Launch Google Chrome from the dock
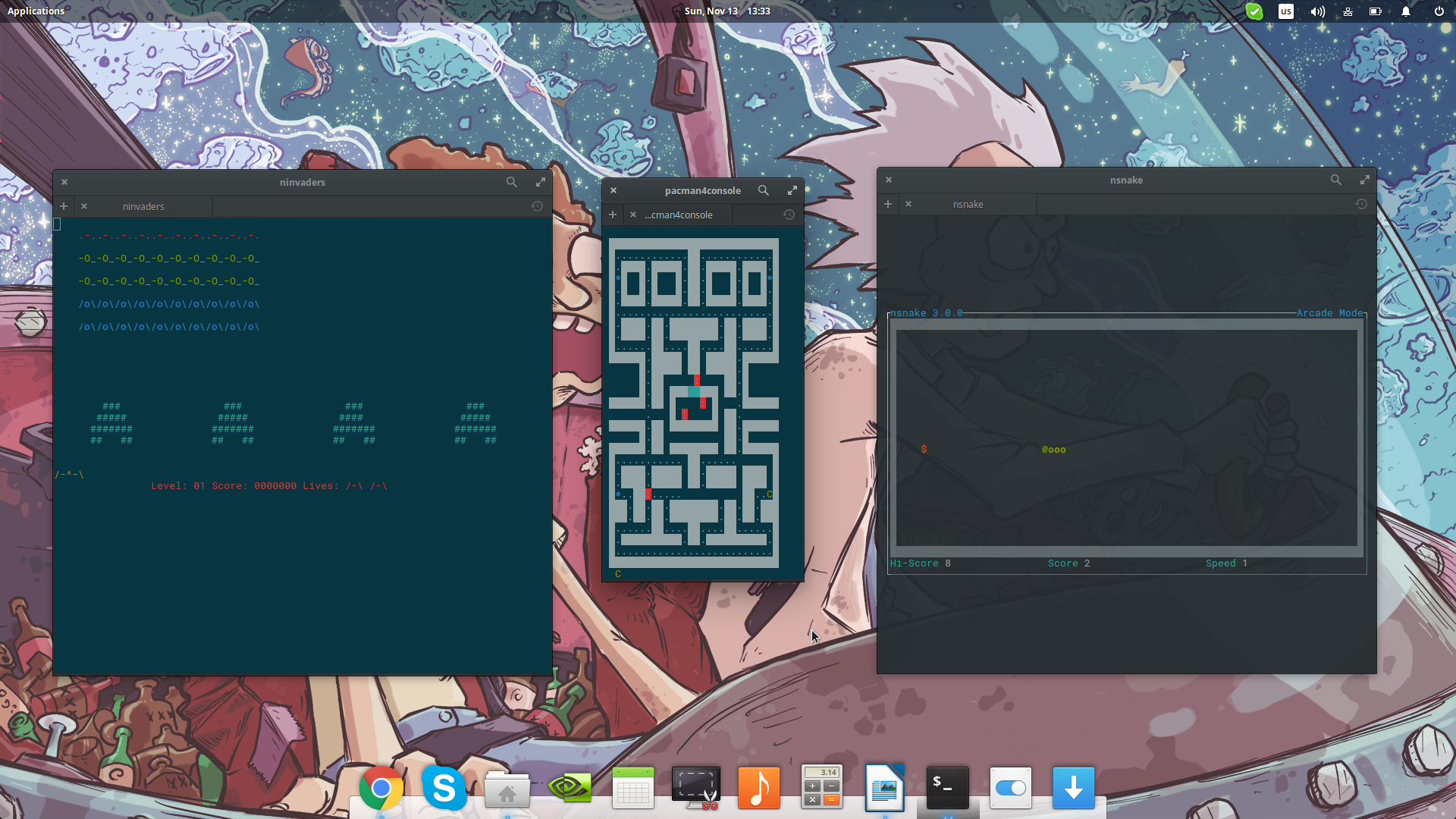Viewport: 1456px width, 819px height. point(381,789)
